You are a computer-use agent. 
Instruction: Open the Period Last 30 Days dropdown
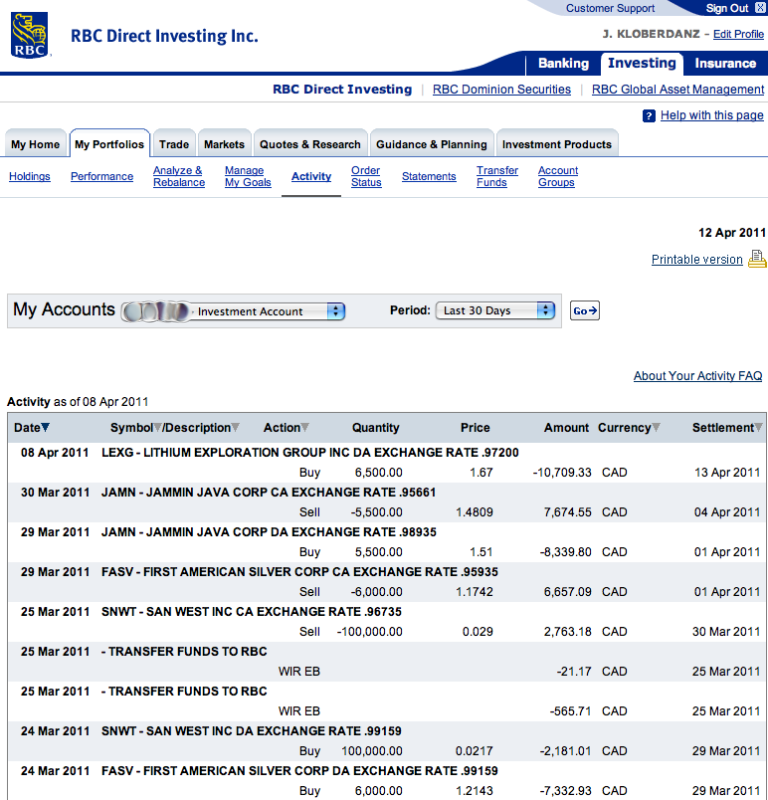[x=495, y=310]
